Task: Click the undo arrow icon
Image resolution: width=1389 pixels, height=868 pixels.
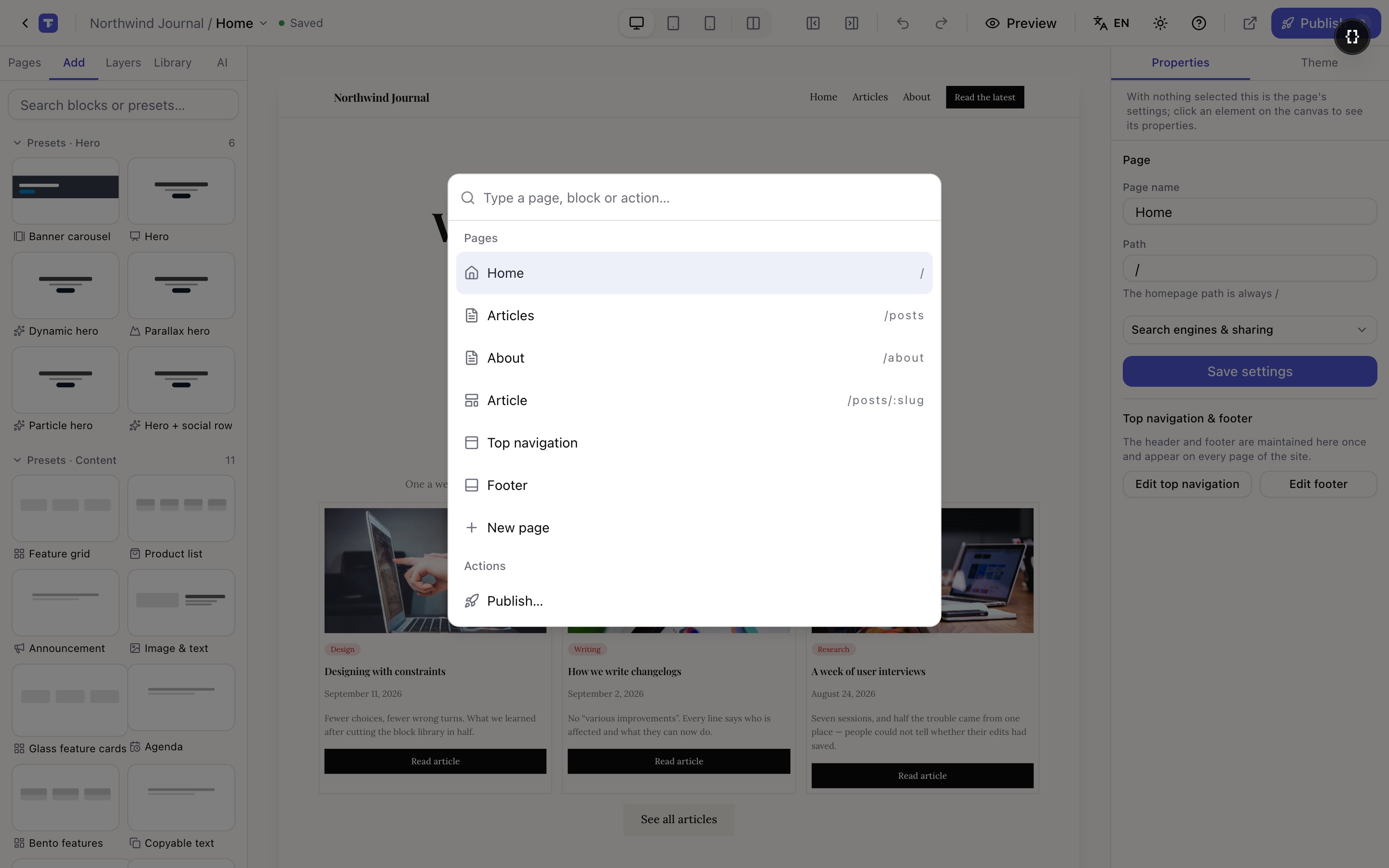Action: pos(903,23)
